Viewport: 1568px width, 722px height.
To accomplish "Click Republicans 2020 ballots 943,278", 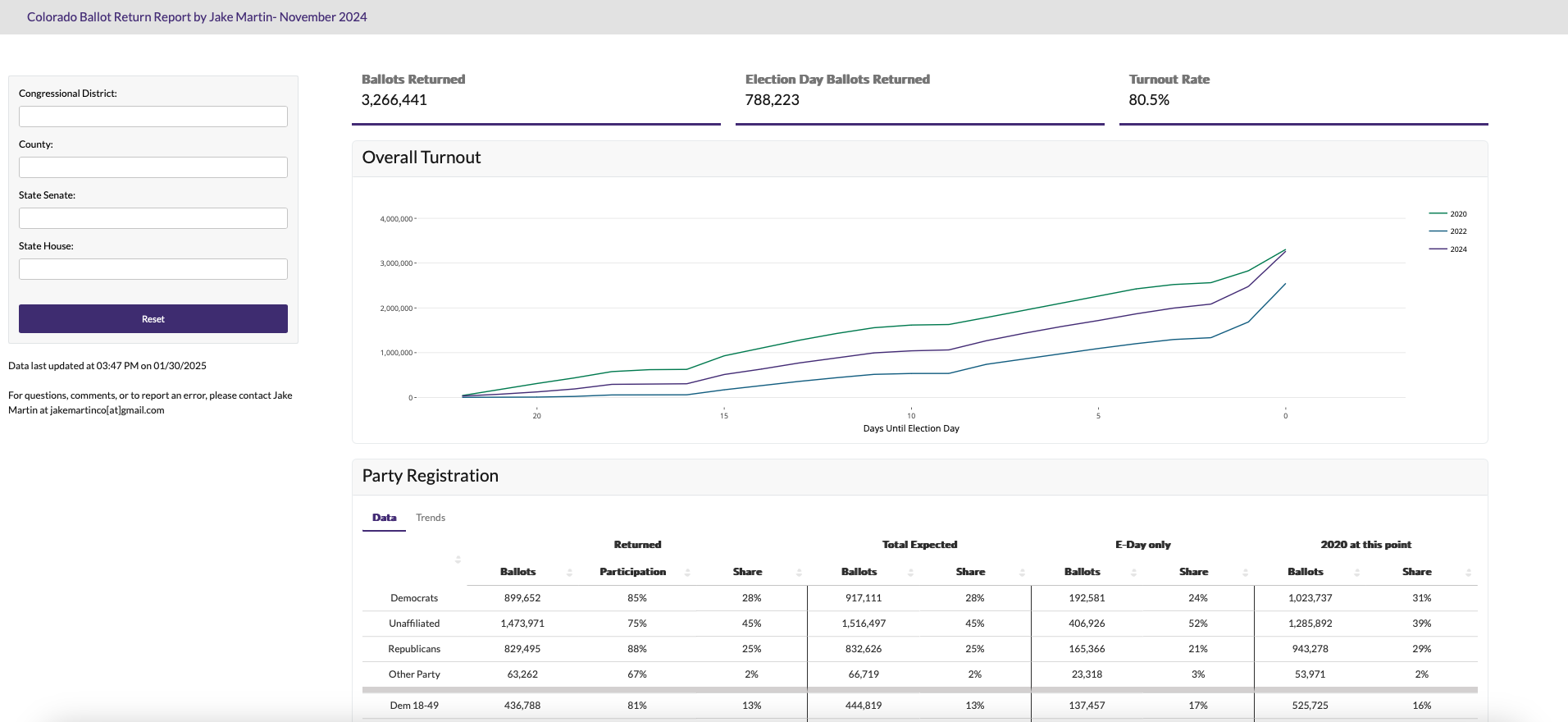I will click(1310, 649).
